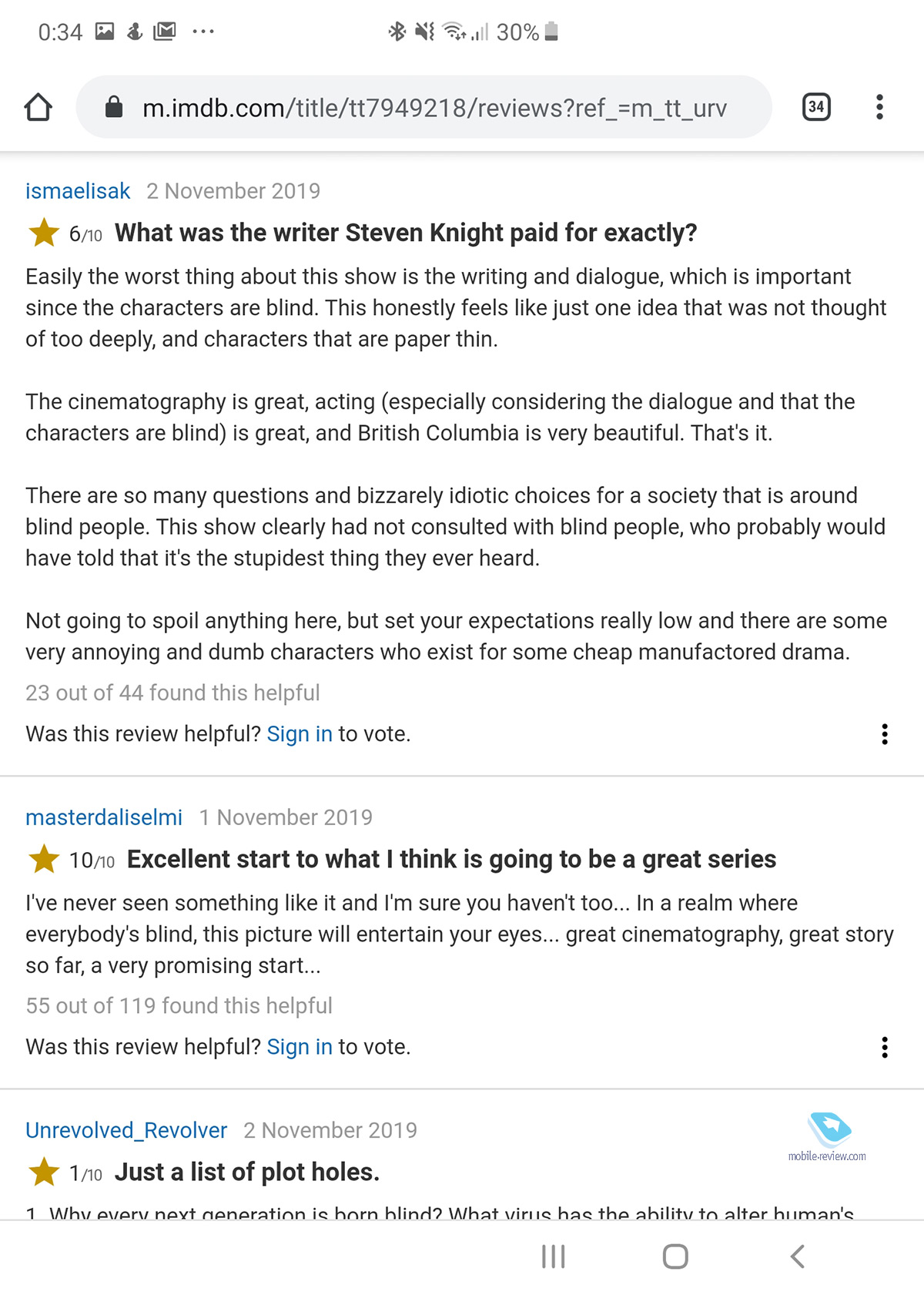Tap the Android recent apps button

tap(553, 1256)
